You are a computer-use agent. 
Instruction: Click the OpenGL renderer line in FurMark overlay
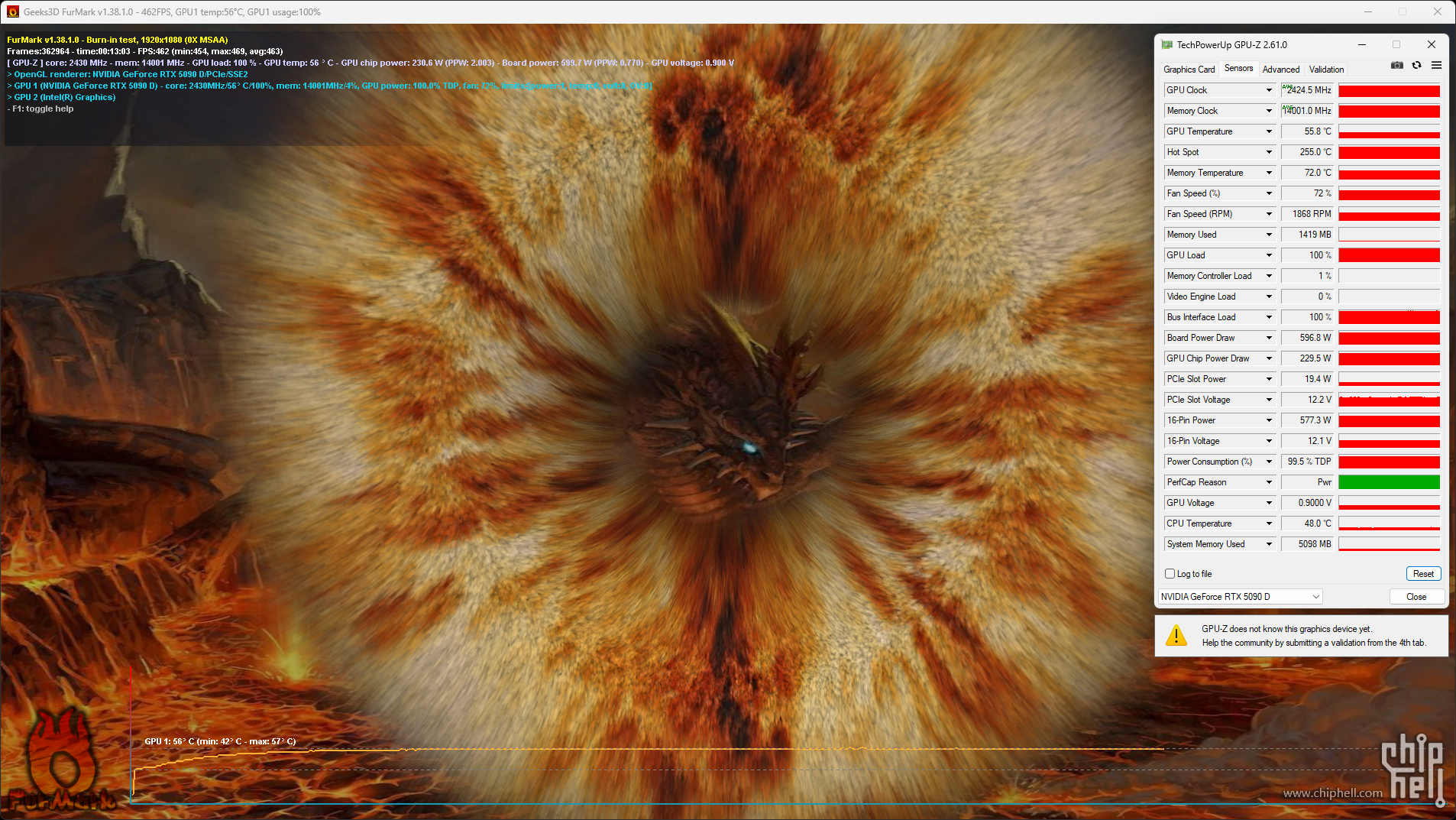pos(128,74)
